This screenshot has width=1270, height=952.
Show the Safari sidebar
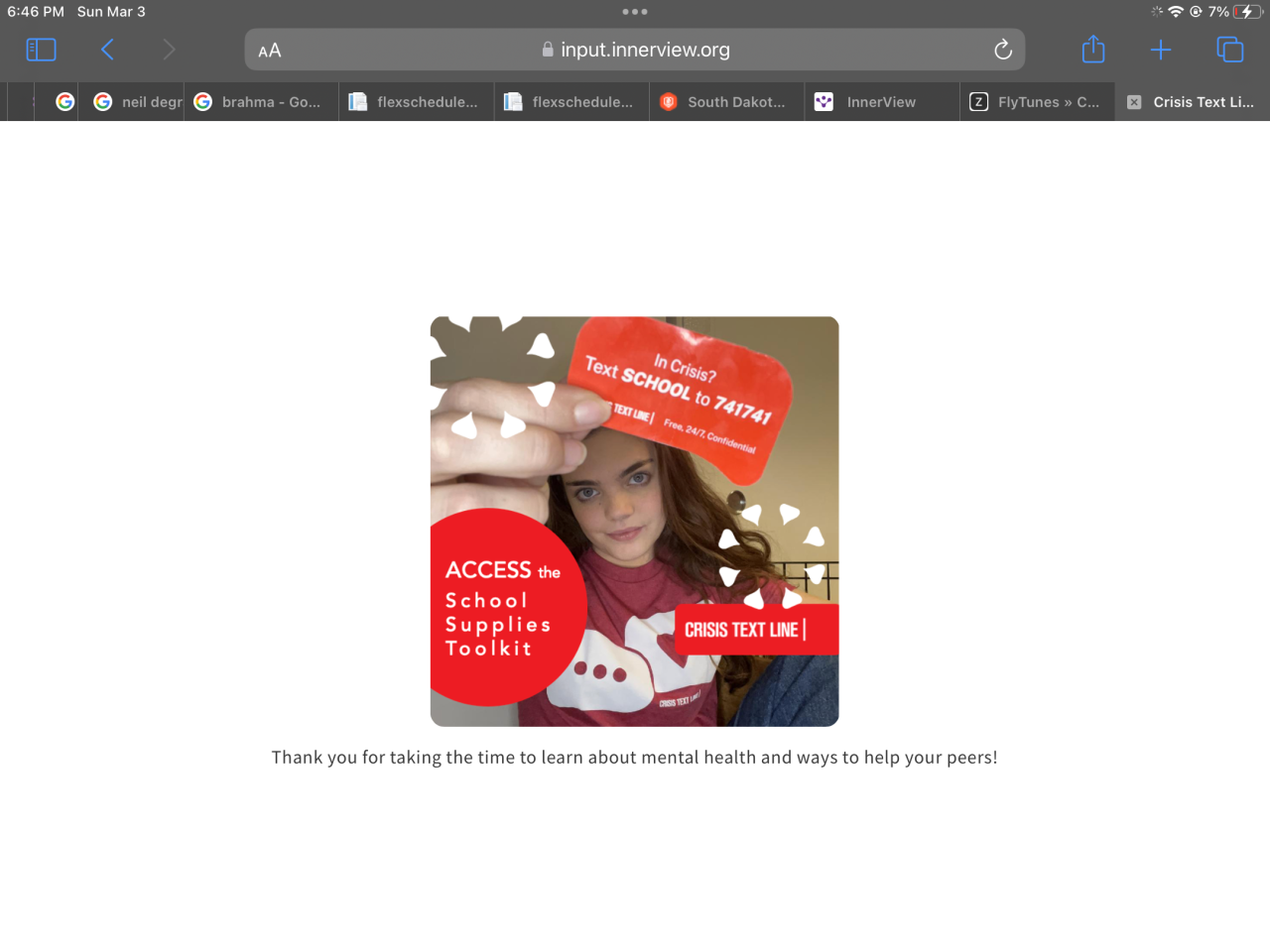(41, 50)
